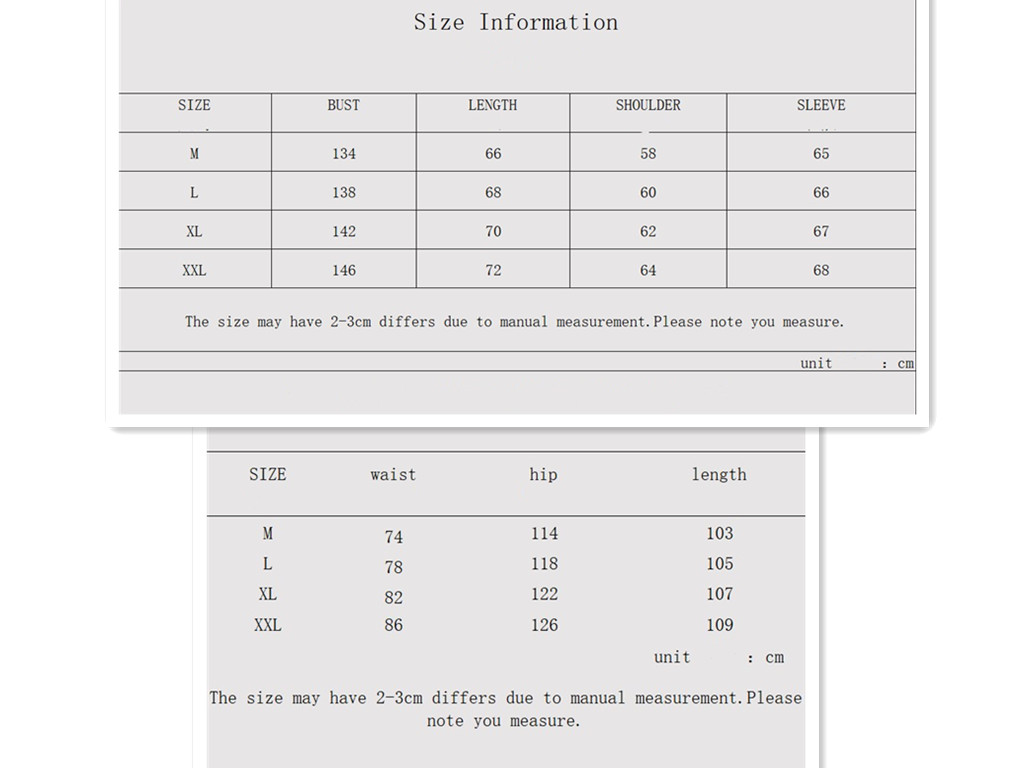Select sleeve value 65 for size M

click(x=821, y=154)
